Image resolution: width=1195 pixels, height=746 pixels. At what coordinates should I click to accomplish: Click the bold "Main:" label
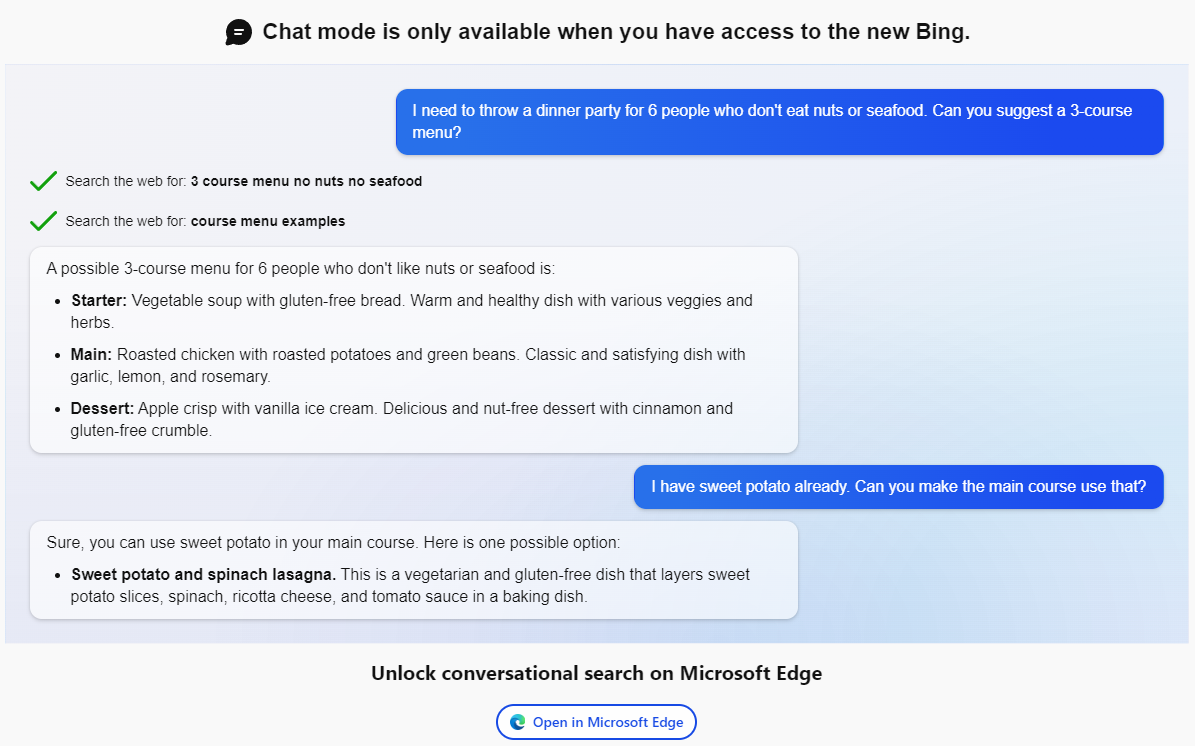pyautogui.click(x=92, y=355)
